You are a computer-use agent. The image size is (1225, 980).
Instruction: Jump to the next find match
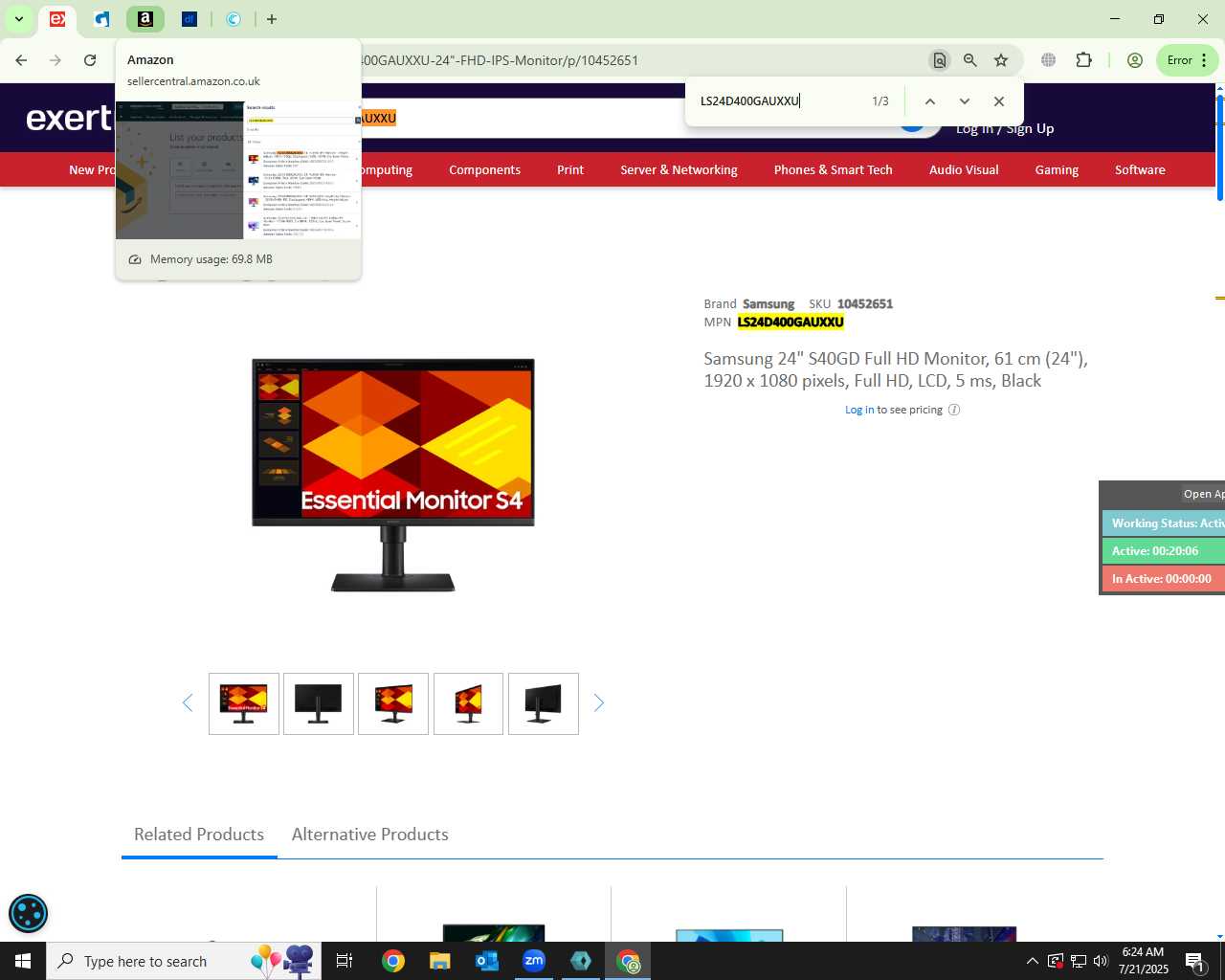[965, 101]
